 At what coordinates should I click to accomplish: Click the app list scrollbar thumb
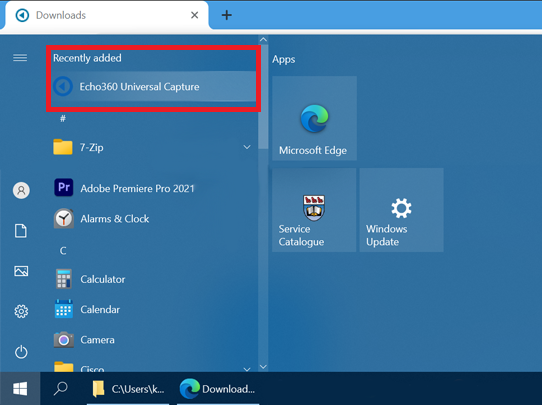click(263, 97)
